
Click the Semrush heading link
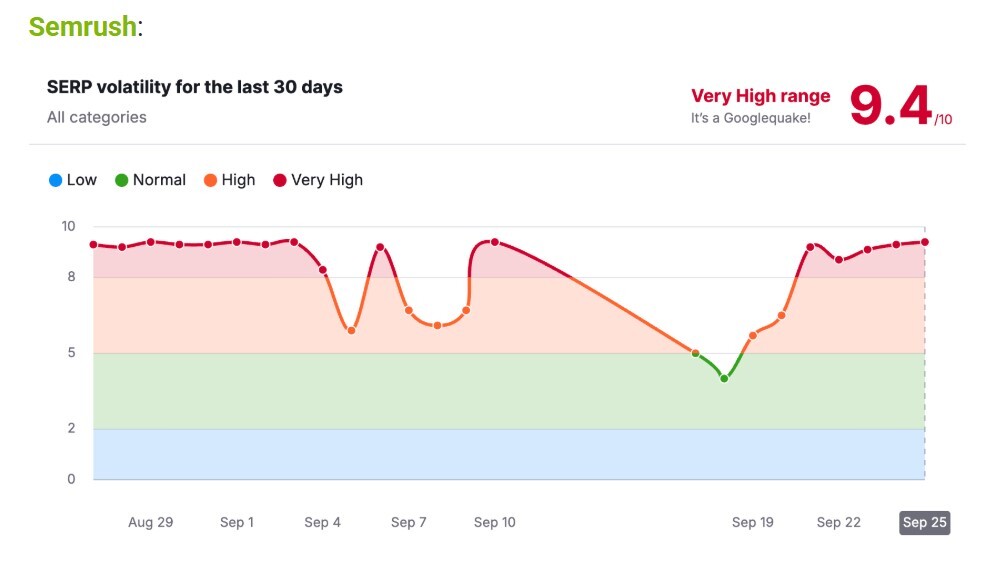pos(82,27)
